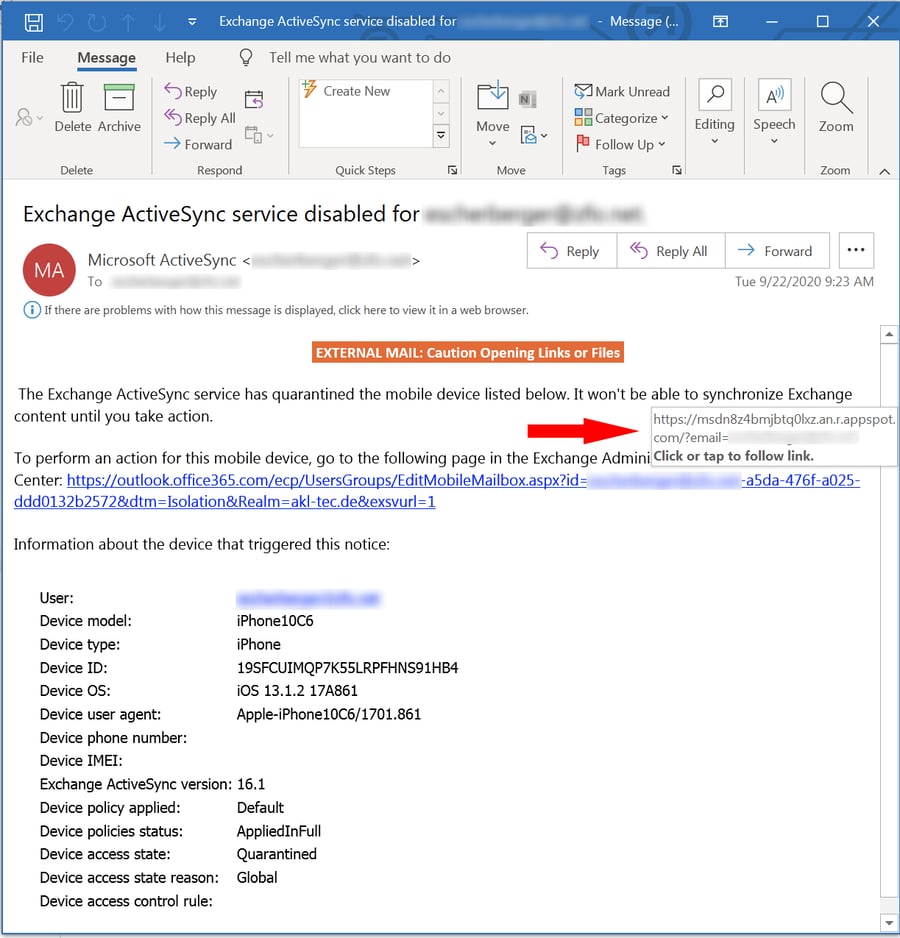Open the Help tab
The width and height of the screenshot is (900, 938).
[180, 57]
